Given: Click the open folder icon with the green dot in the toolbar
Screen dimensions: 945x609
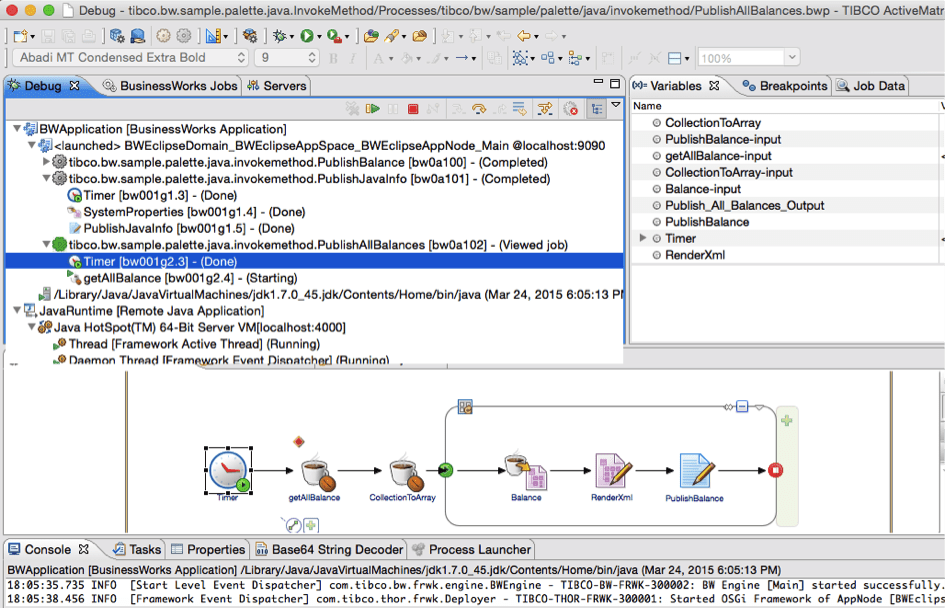Looking at the screenshot, I should coord(371,36).
